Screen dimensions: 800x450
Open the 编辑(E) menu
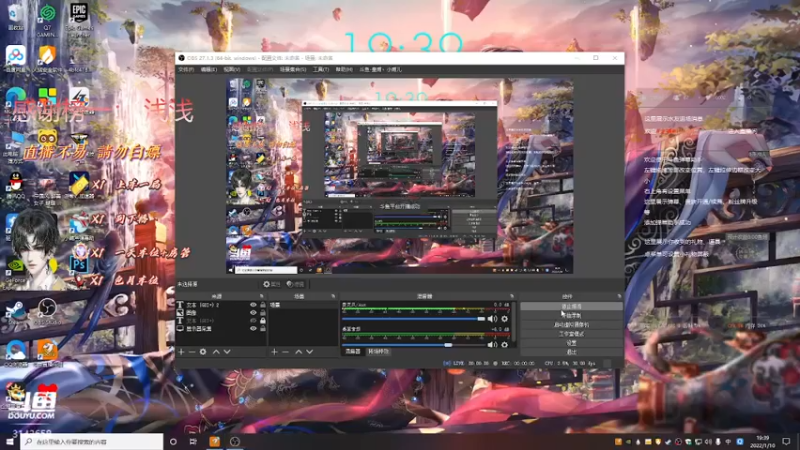pyautogui.click(x=209, y=69)
